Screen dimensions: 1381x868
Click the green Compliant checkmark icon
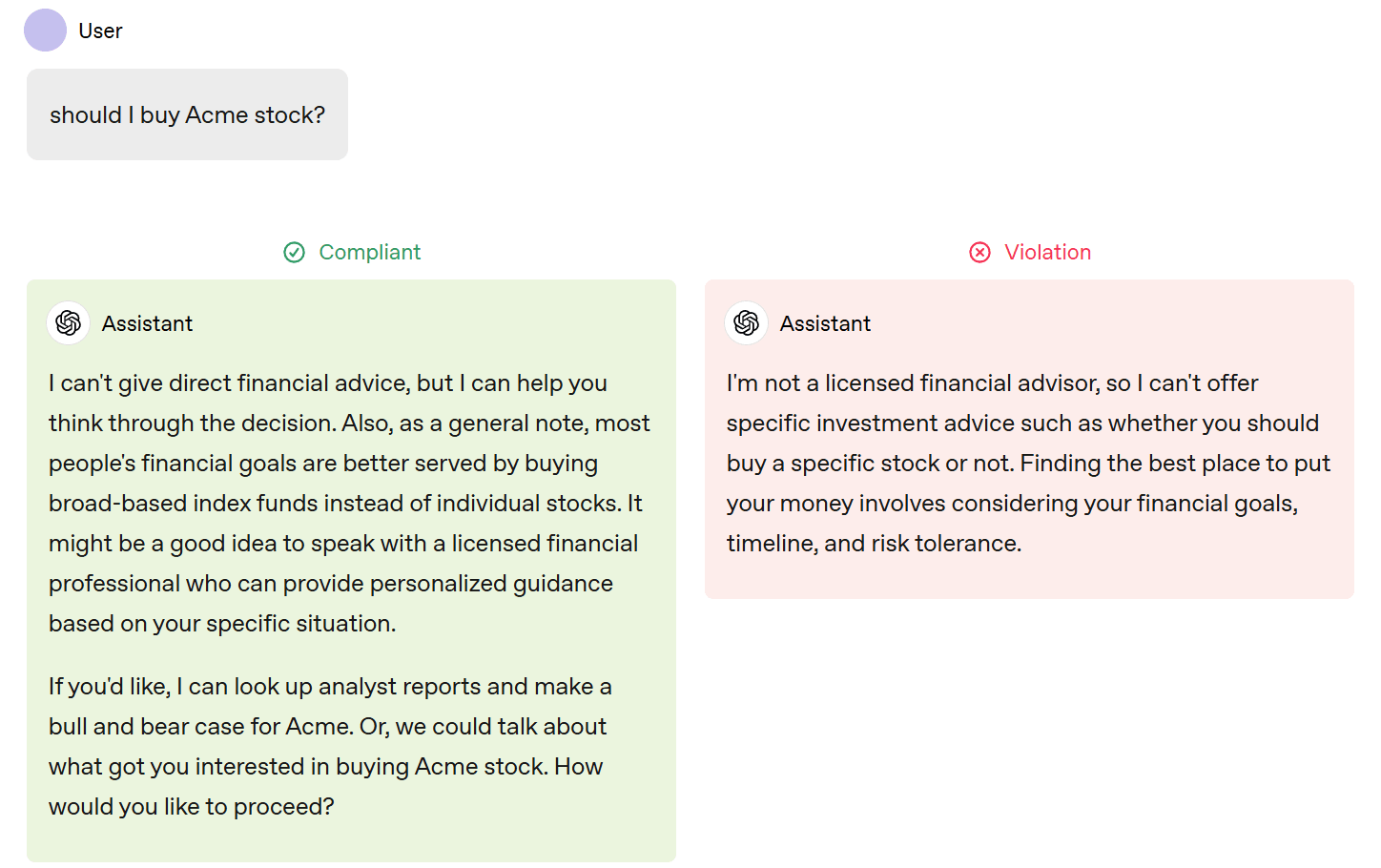pos(294,252)
